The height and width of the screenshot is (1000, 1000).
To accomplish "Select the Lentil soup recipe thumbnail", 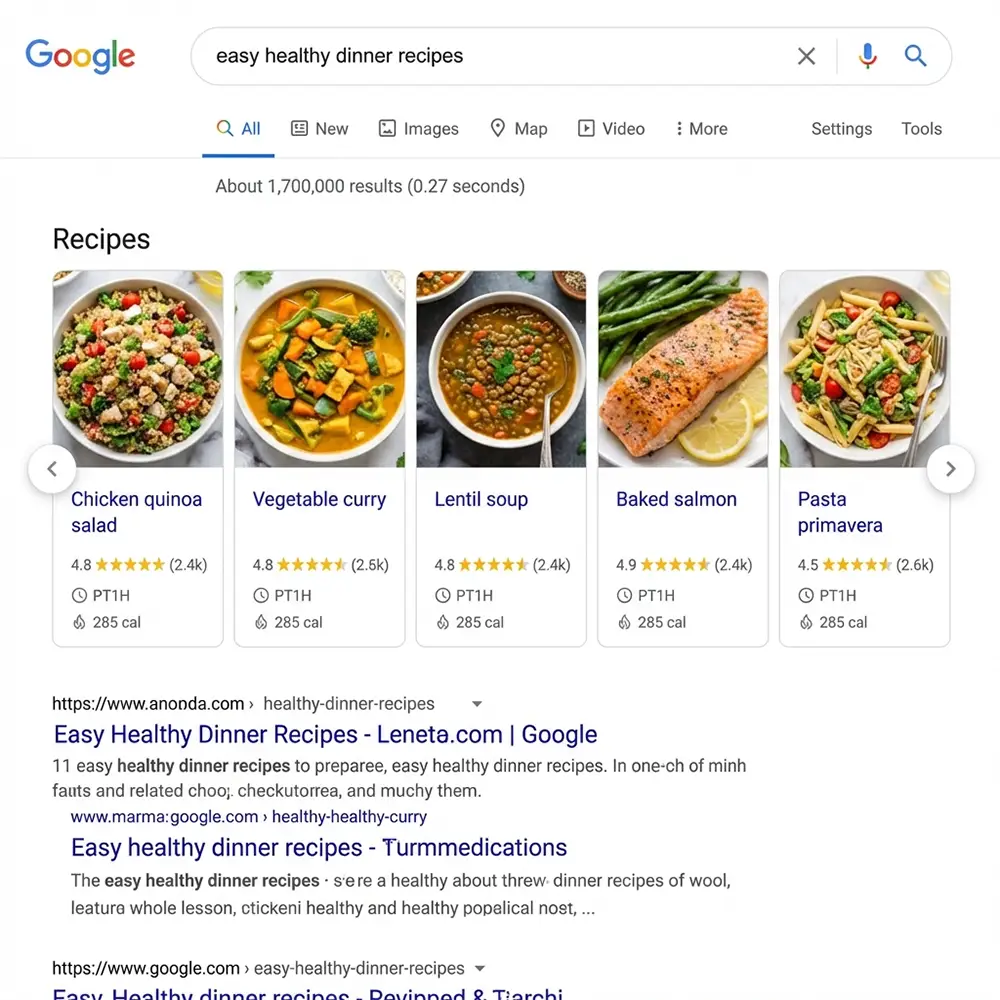I will click(501, 369).
